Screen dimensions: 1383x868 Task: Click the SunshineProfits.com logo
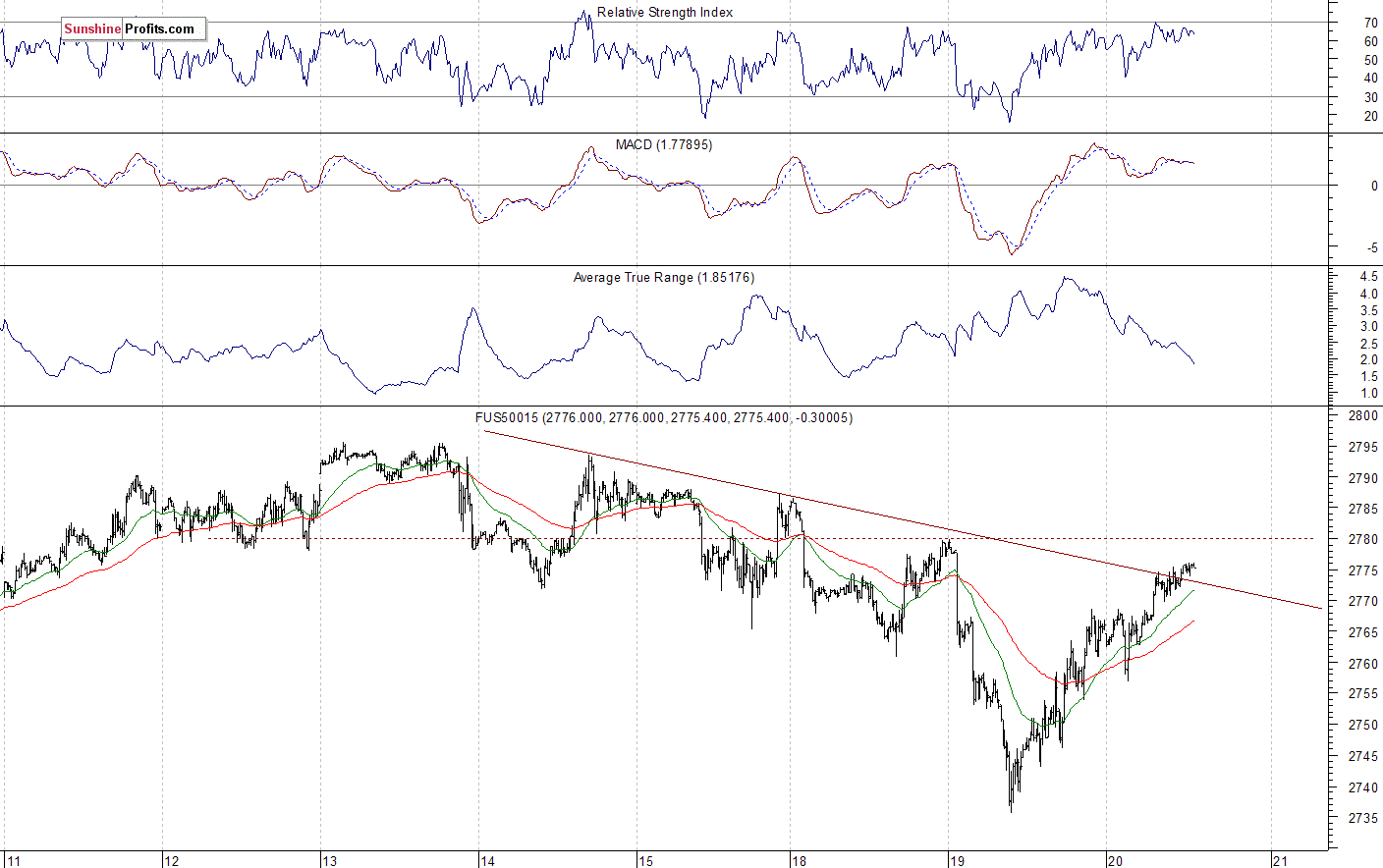pos(134,29)
